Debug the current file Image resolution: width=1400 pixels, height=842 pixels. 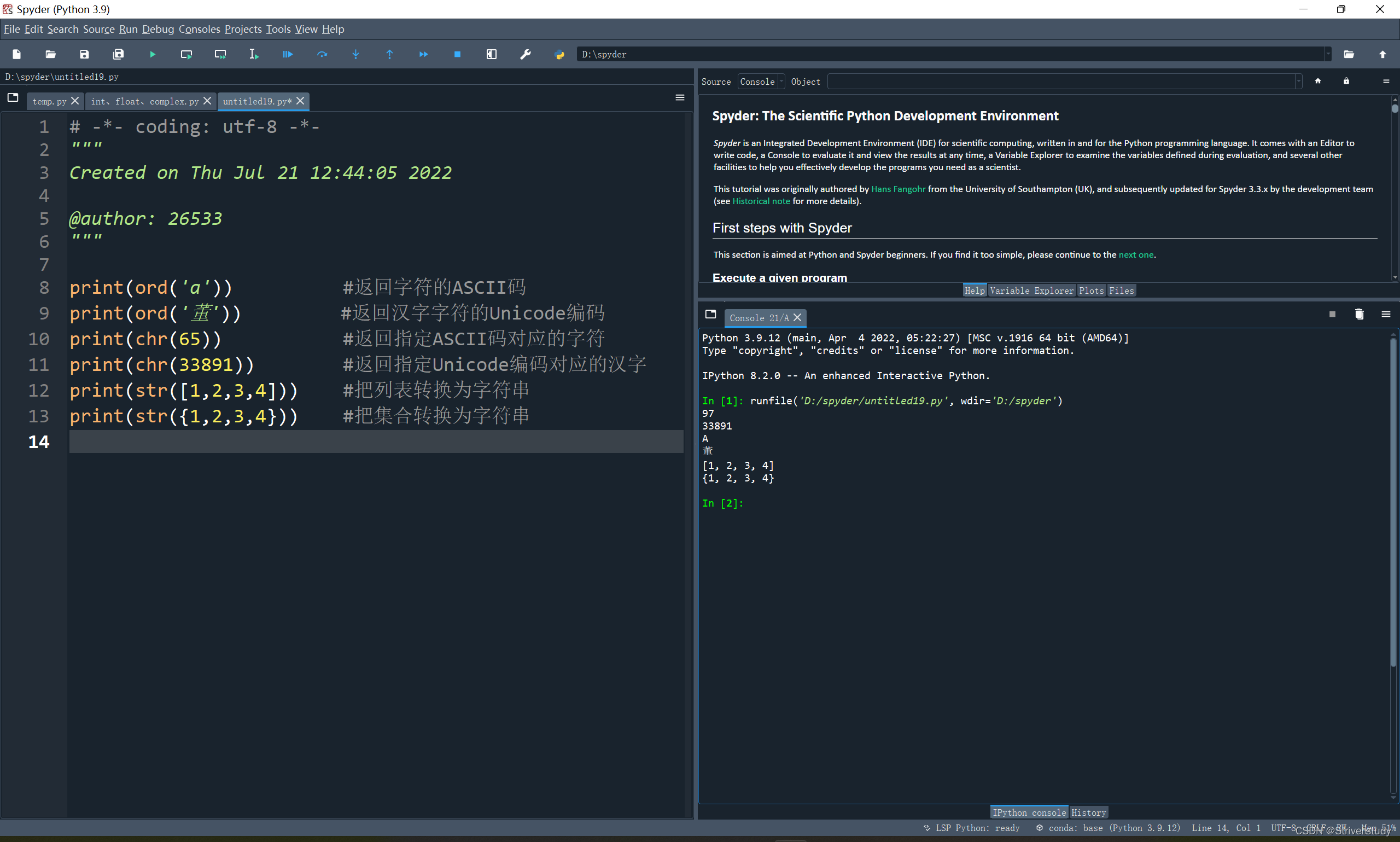click(x=287, y=54)
